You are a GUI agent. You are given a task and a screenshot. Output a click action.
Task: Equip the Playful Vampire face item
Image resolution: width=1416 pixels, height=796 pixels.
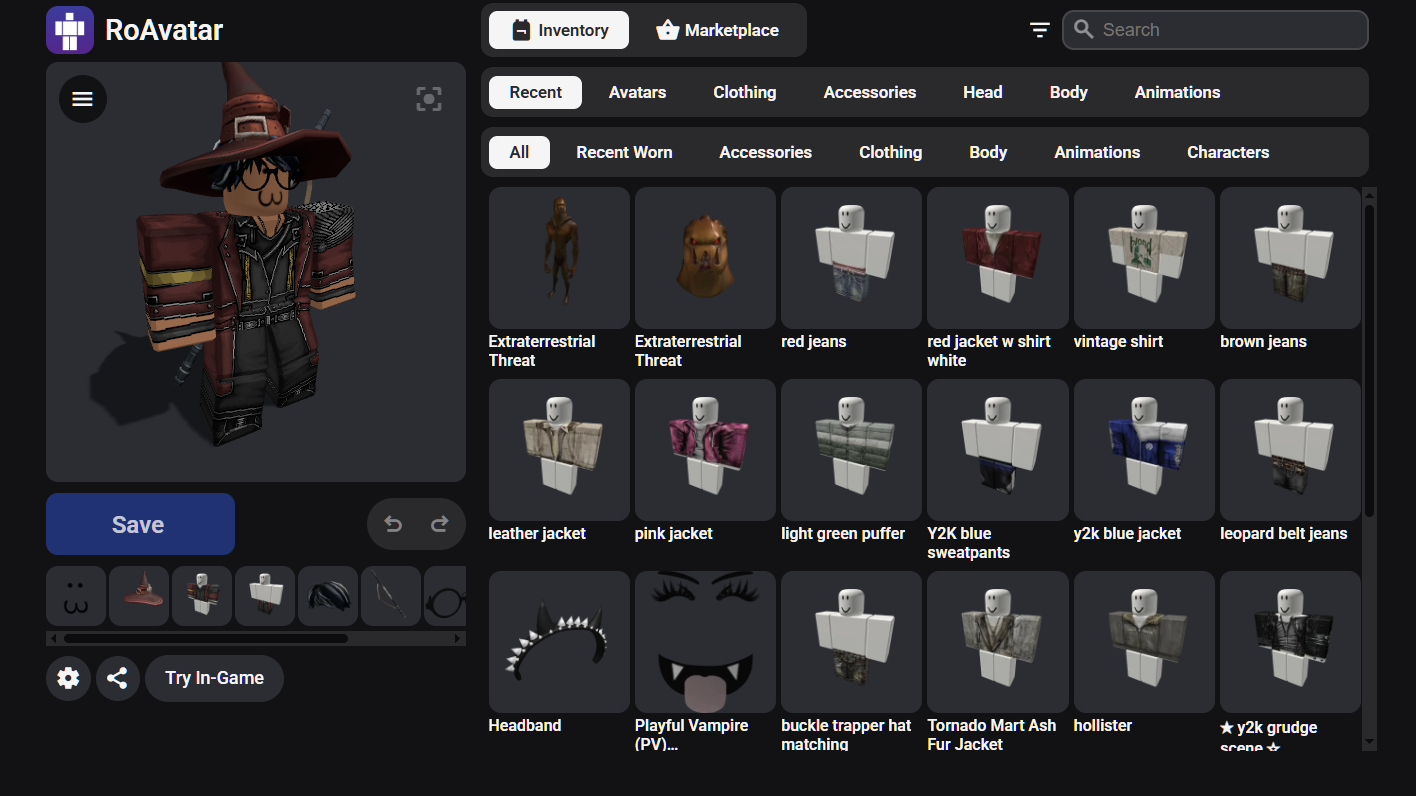coord(705,642)
